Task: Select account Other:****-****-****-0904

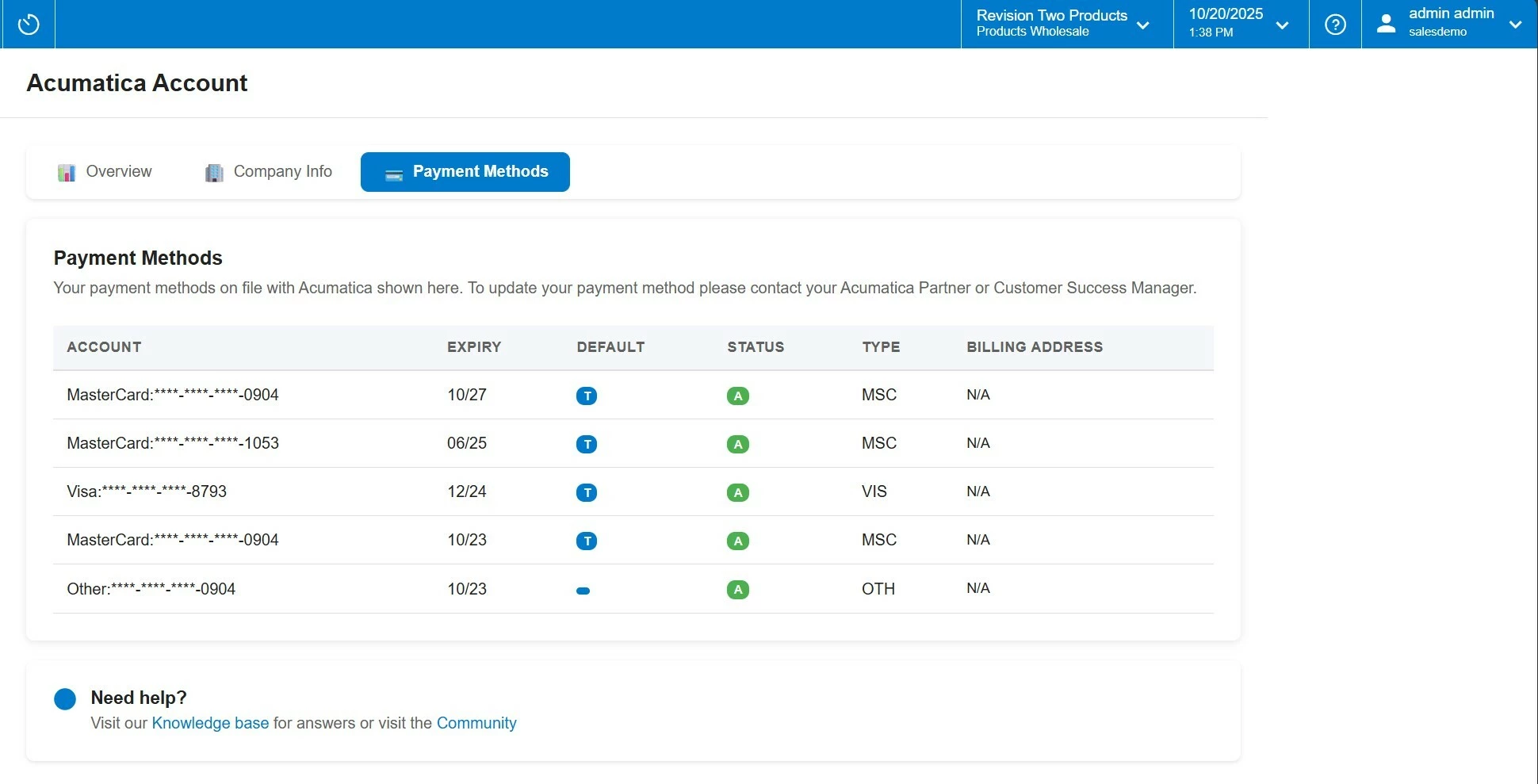Action: pos(151,589)
